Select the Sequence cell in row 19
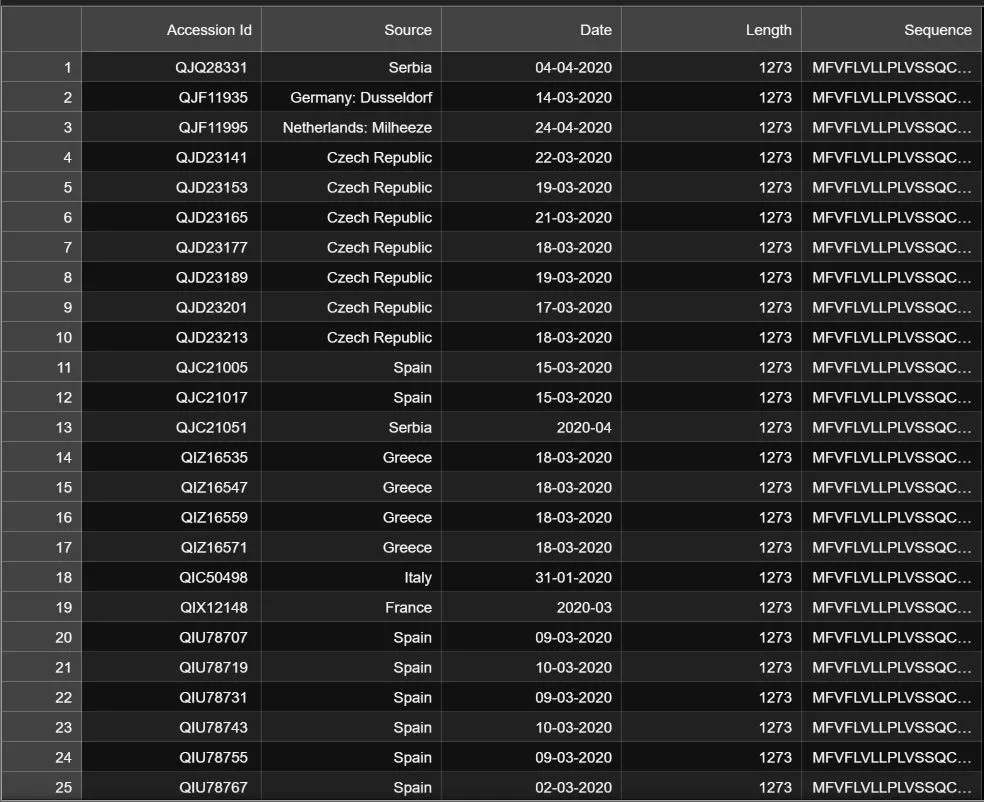This screenshot has height=802, width=984. 892,607
